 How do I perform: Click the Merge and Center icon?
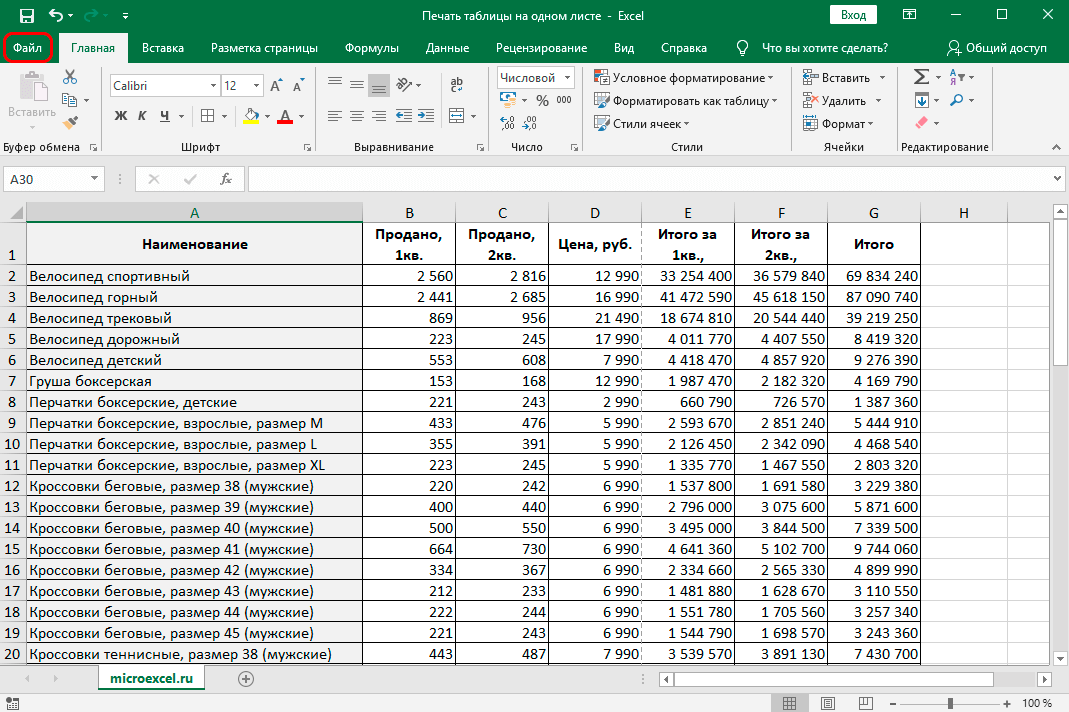[x=456, y=115]
